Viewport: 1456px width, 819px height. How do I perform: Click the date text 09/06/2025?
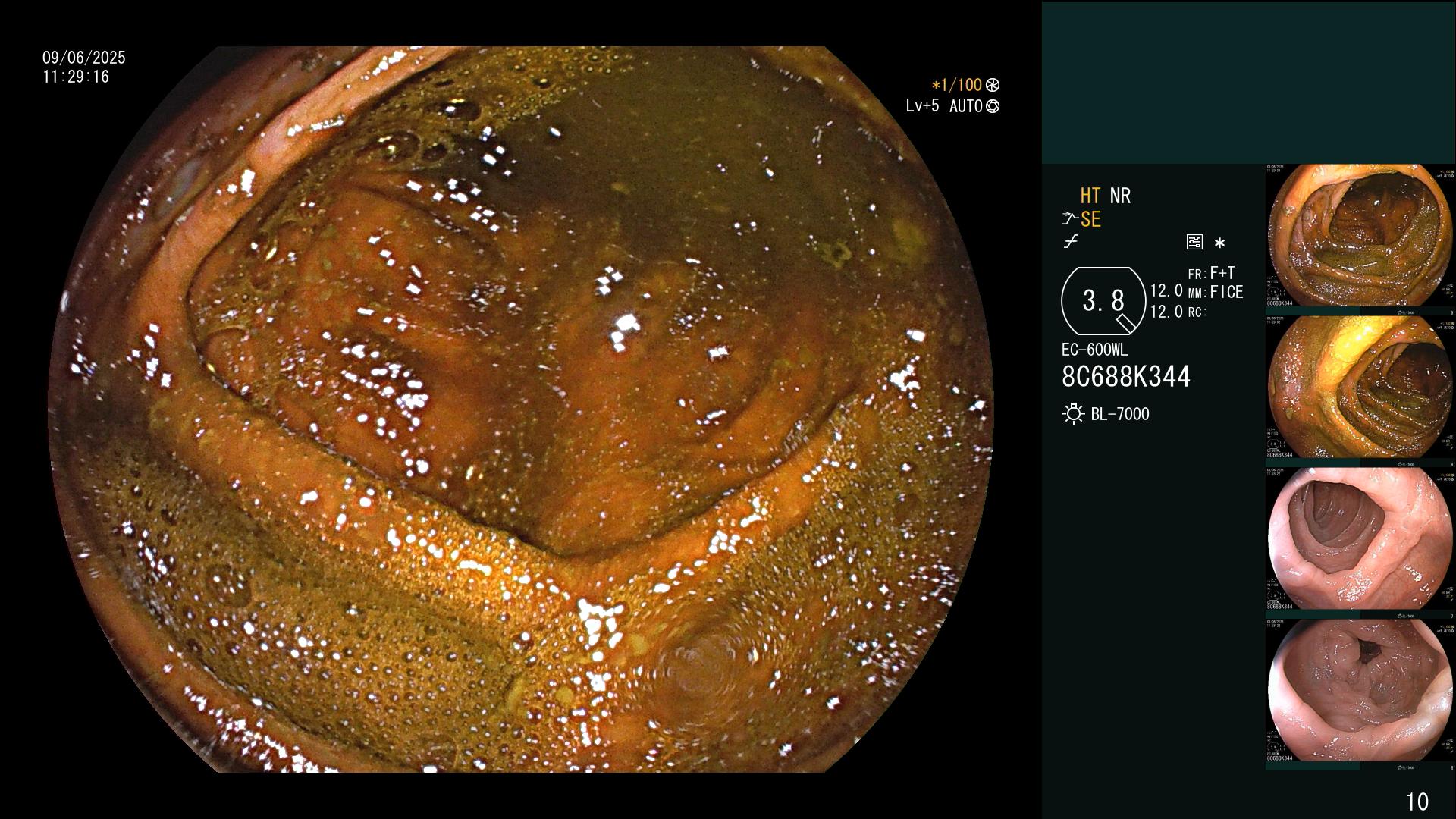(x=84, y=58)
